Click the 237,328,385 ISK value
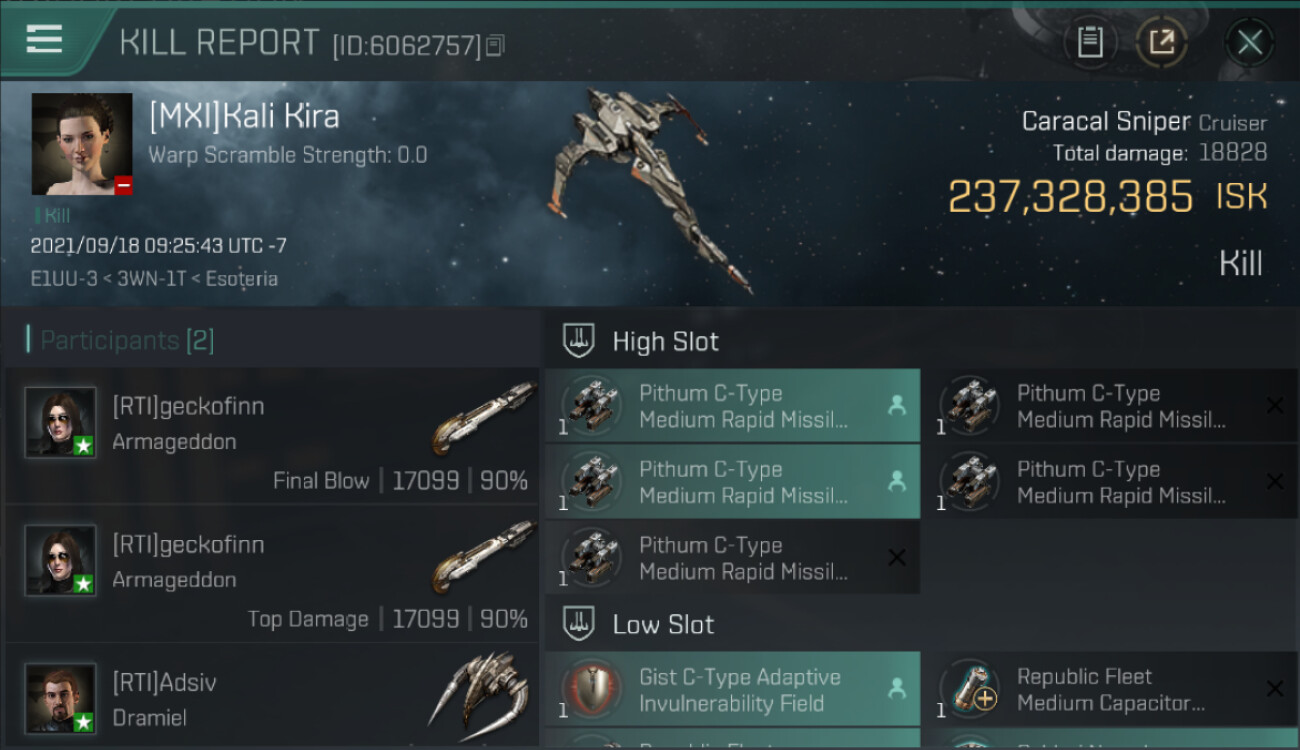1300x750 pixels. point(1070,197)
